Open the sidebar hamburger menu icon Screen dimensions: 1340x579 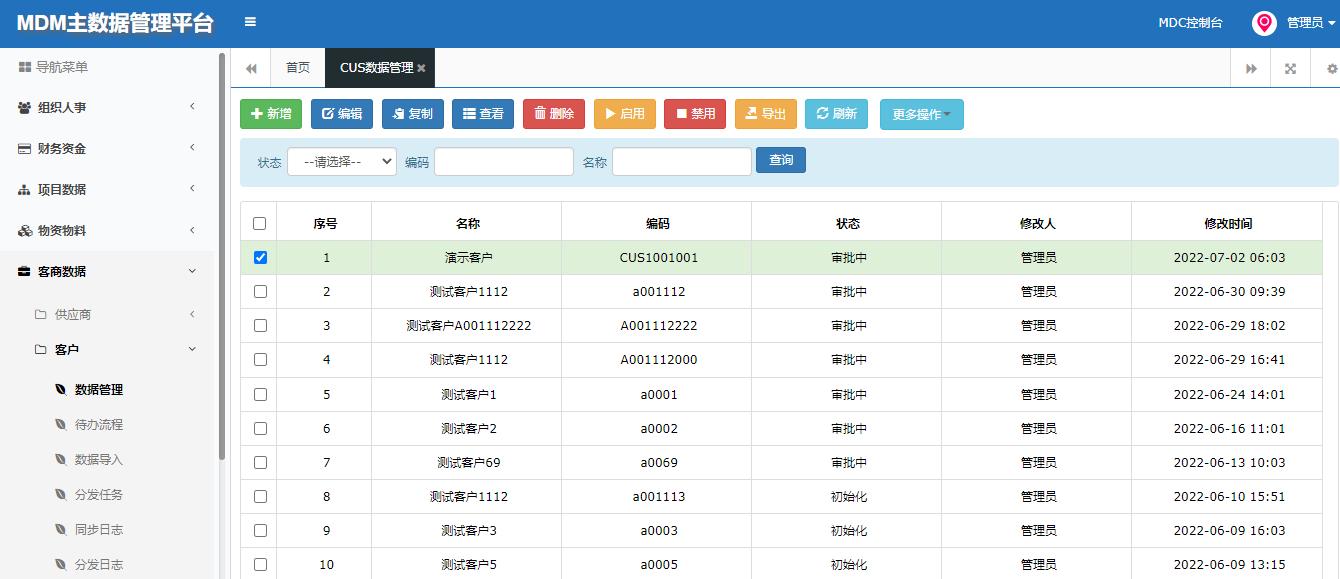point(248,20)
